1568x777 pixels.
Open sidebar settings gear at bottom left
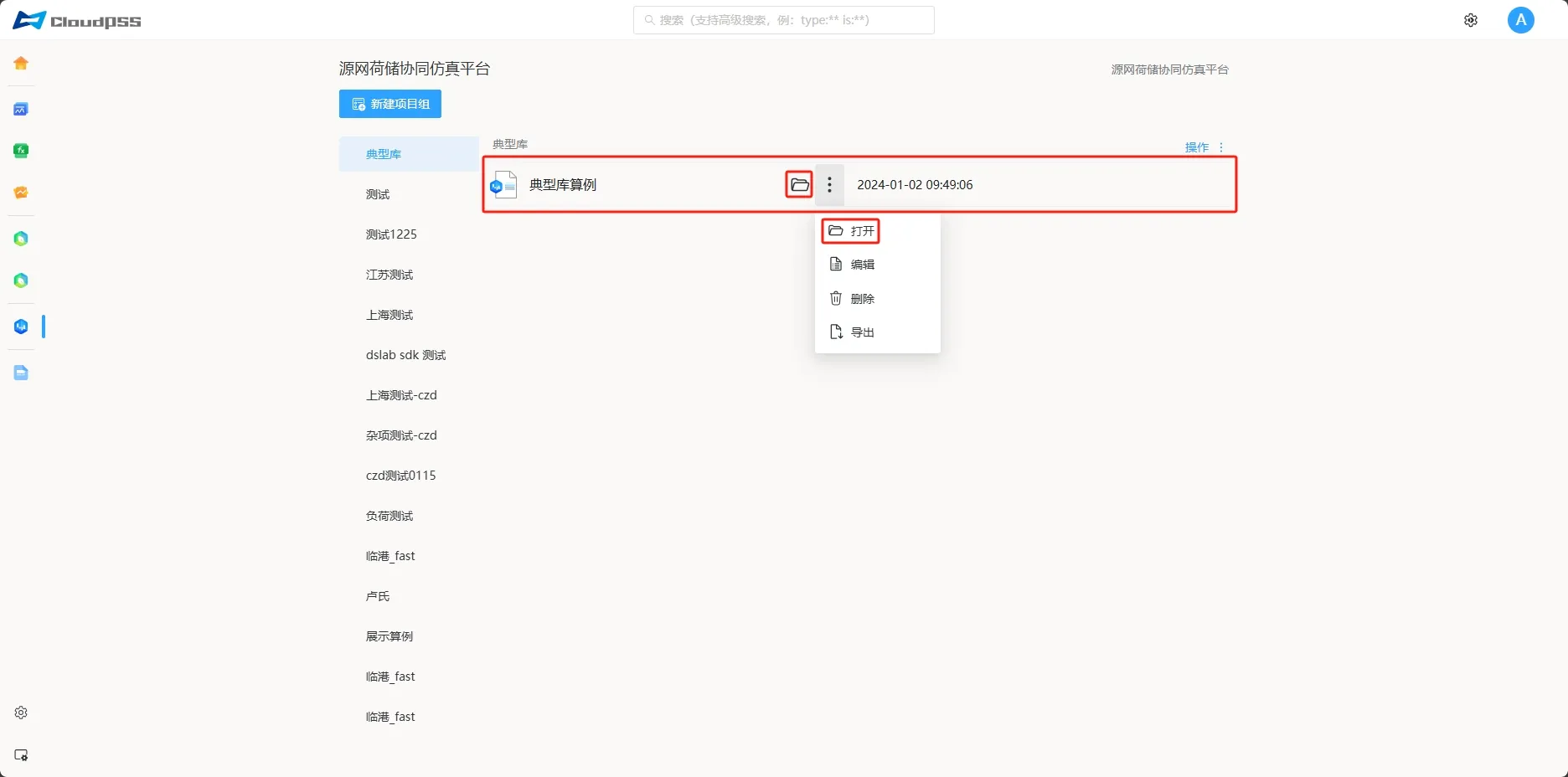click(21, 713)
